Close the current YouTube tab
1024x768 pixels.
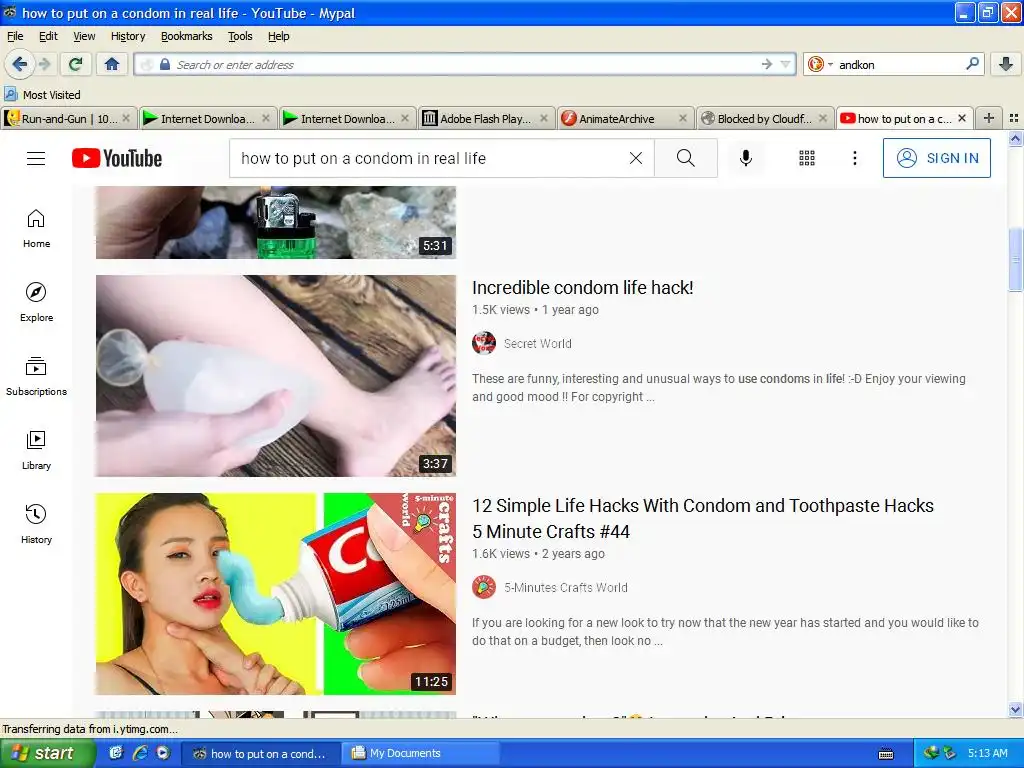tap(962, 118)
